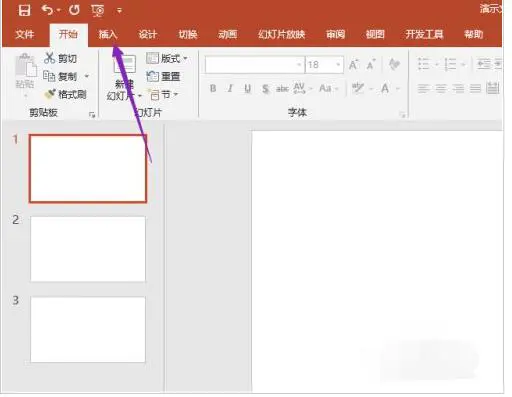Click the Font Color (A) icon
512x397 pixels.
385,88
